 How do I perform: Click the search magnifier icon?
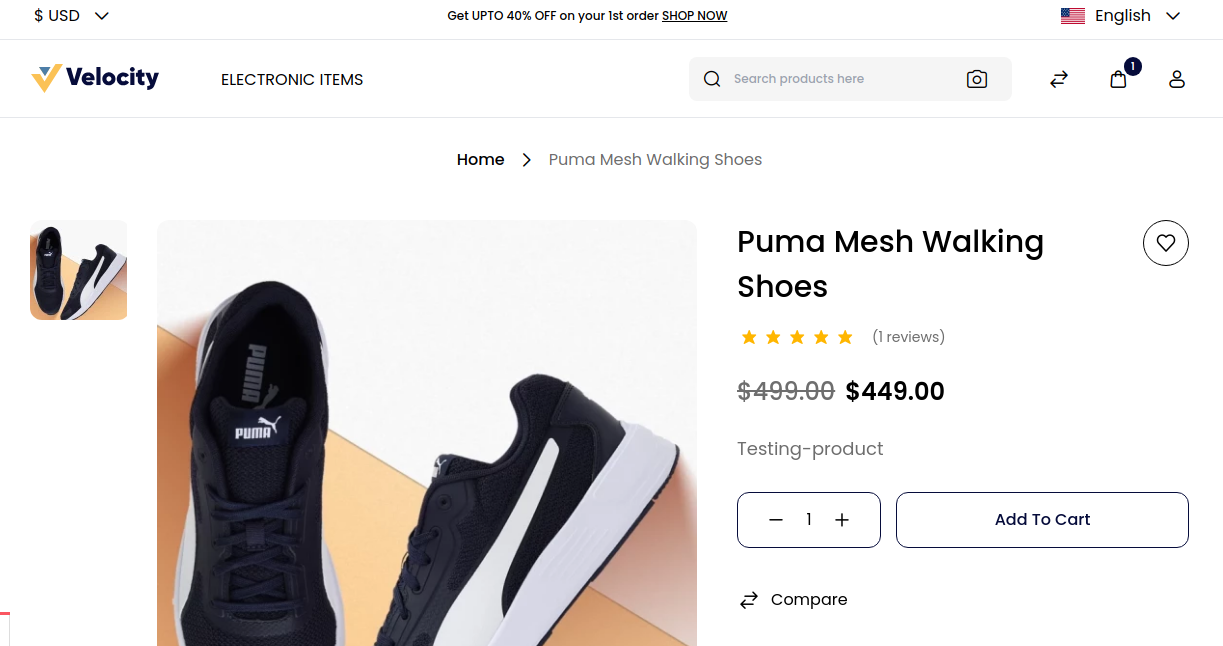click(x=712, y=79)
